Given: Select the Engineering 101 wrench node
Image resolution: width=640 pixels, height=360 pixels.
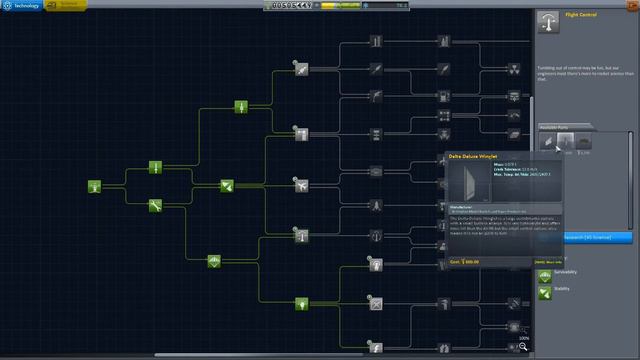Looking at the screenshot, I should [156, 206].
